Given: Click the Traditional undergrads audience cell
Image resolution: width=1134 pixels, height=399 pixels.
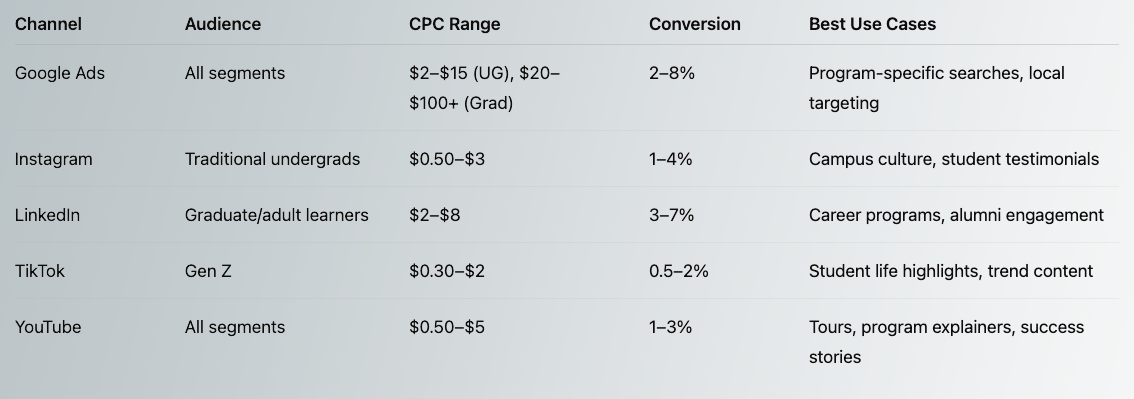Looking at the screenshot, I should pos(272,159).
